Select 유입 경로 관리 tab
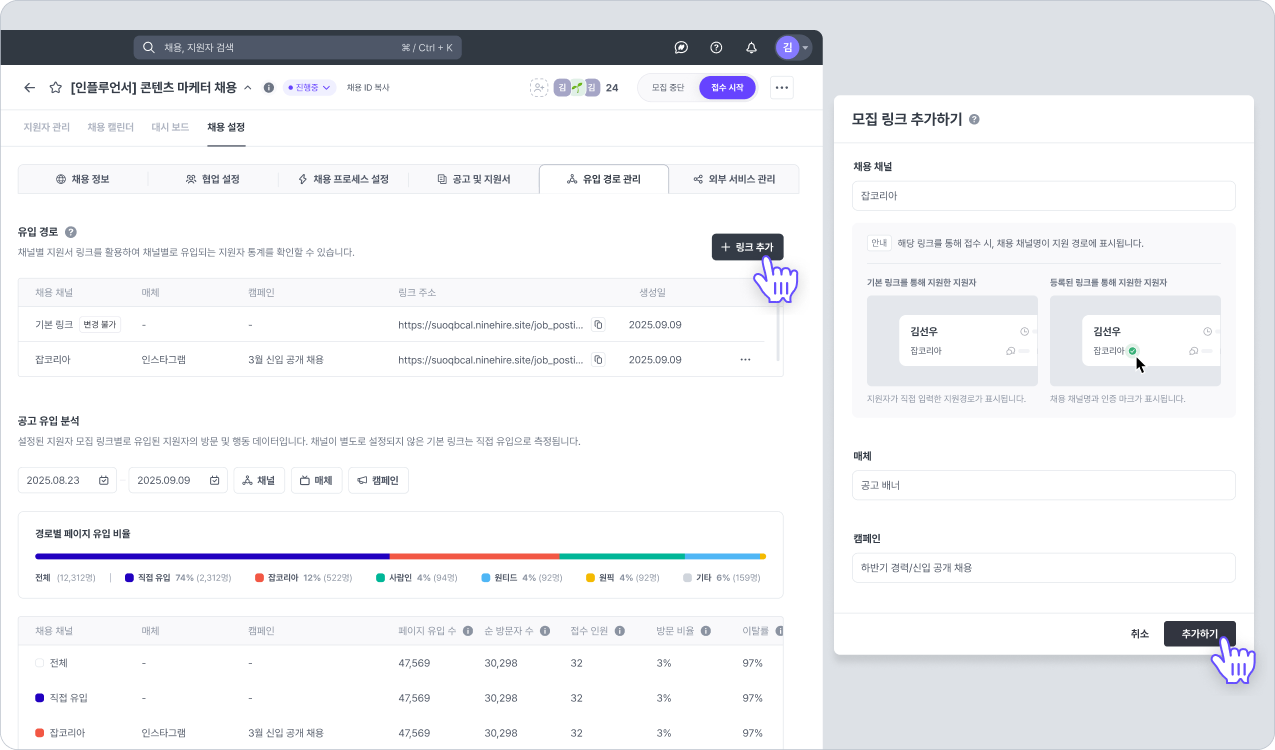1275x750 pixels. pyautogui.click(x=604, y=179)
